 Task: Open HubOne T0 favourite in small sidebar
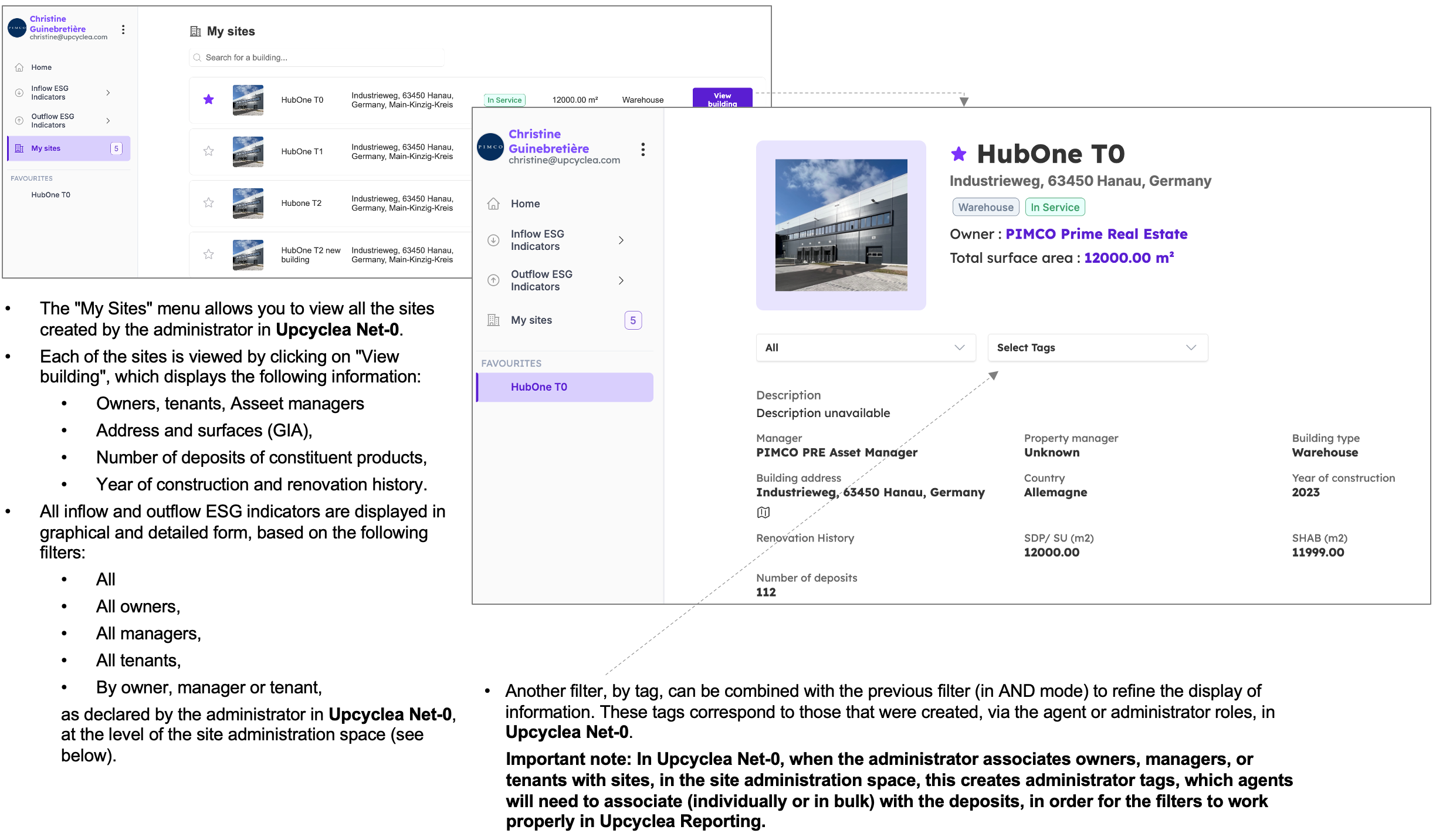[x=51, y=195]
